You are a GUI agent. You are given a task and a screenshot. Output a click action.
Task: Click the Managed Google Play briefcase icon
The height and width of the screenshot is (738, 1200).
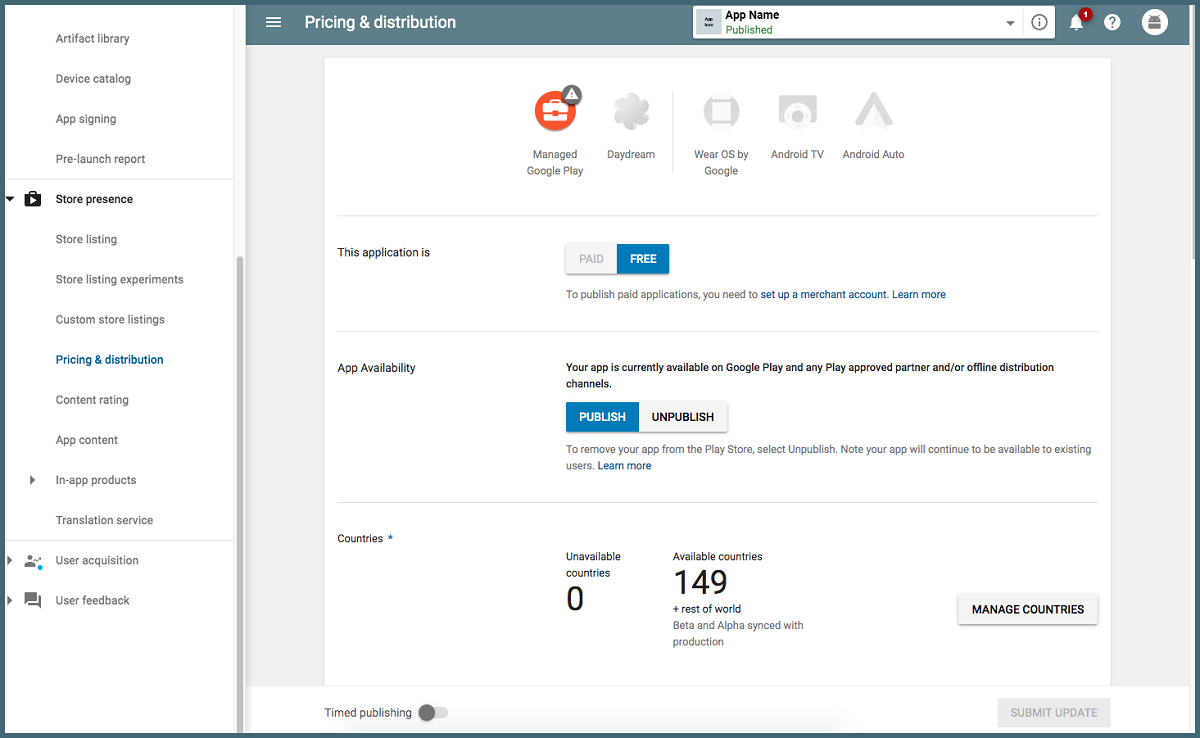tap(555, 111)
